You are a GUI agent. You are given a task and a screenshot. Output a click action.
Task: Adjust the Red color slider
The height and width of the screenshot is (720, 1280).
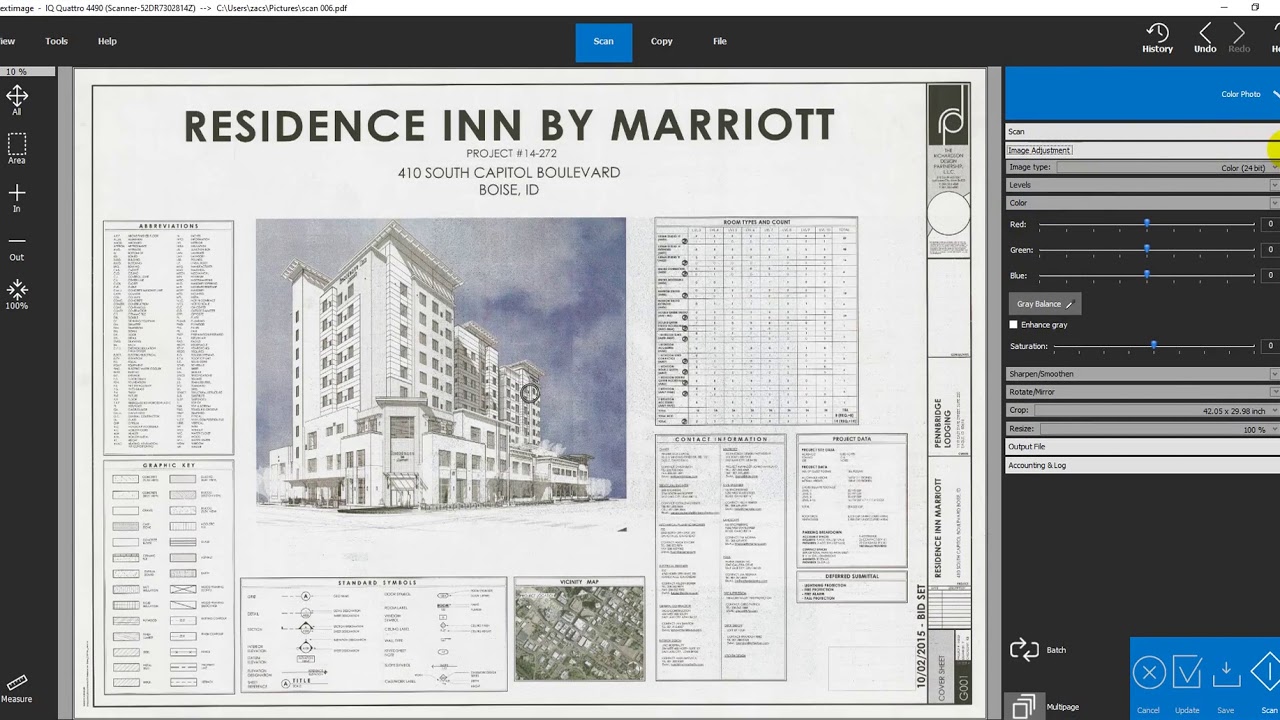coord(1147,224)
